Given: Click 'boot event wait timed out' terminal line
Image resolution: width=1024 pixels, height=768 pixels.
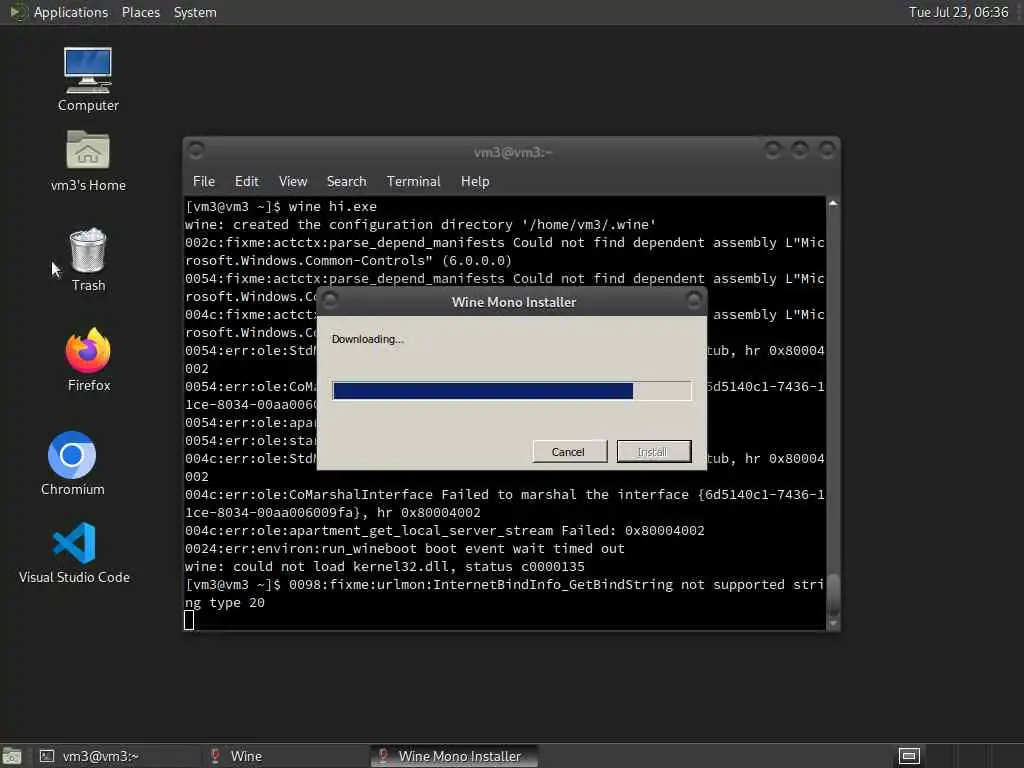Looking at the screenshot, I should coord(404,549).
